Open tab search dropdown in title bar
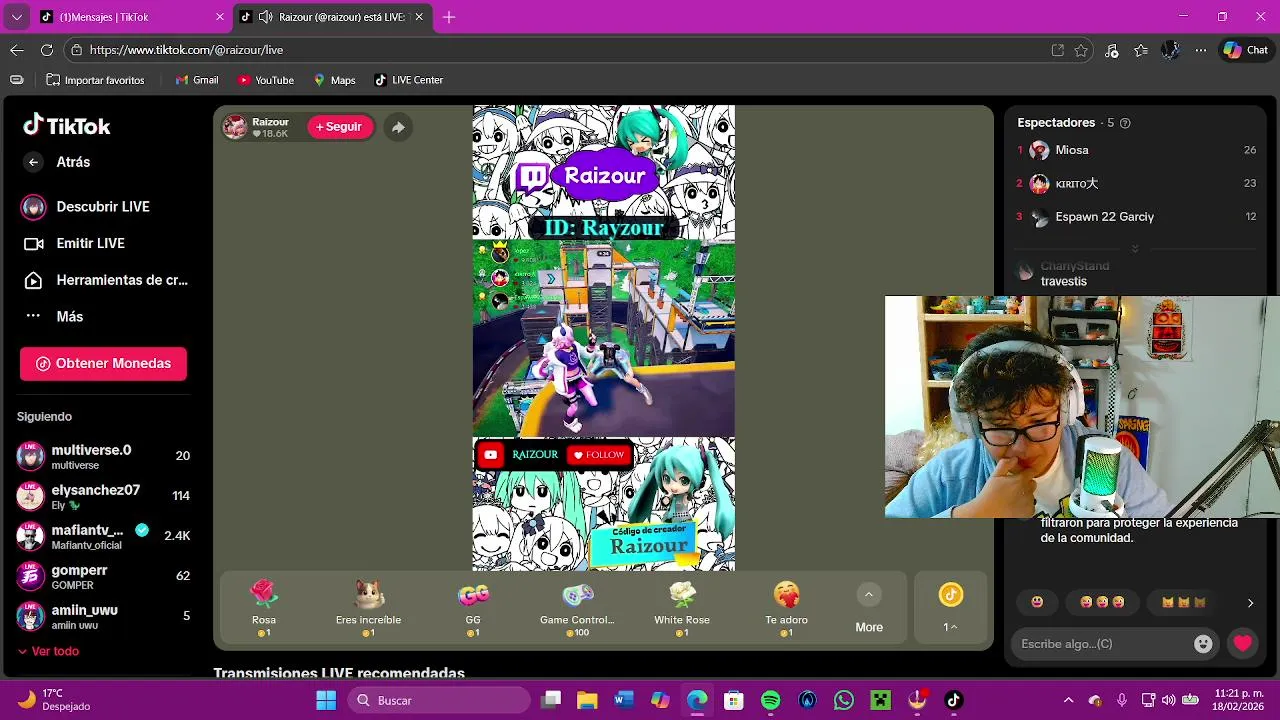Viewport: 1280px width, 720px height. tap(16, 17)
